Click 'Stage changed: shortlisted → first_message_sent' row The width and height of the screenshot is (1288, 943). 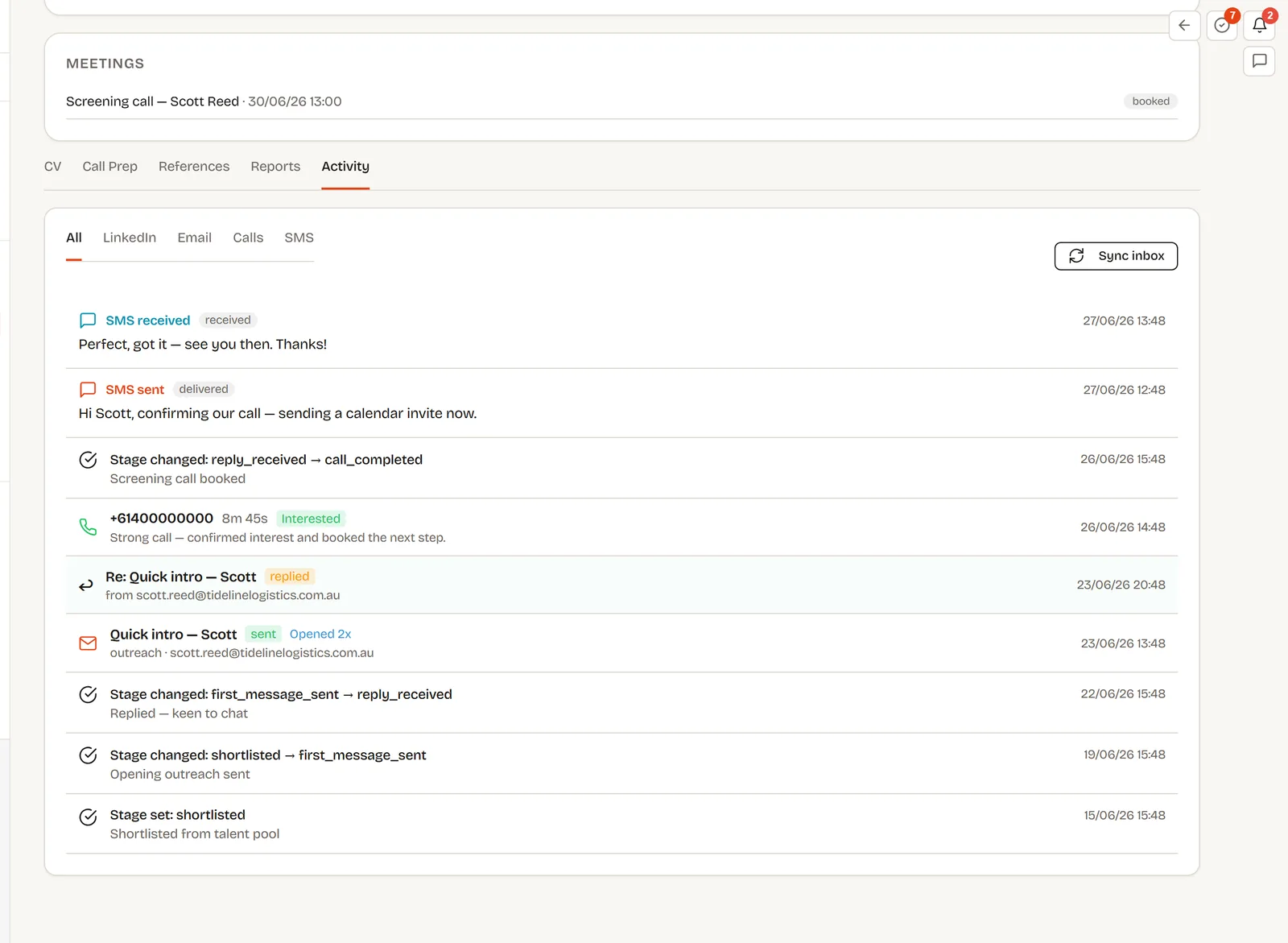tap(621, 763)
